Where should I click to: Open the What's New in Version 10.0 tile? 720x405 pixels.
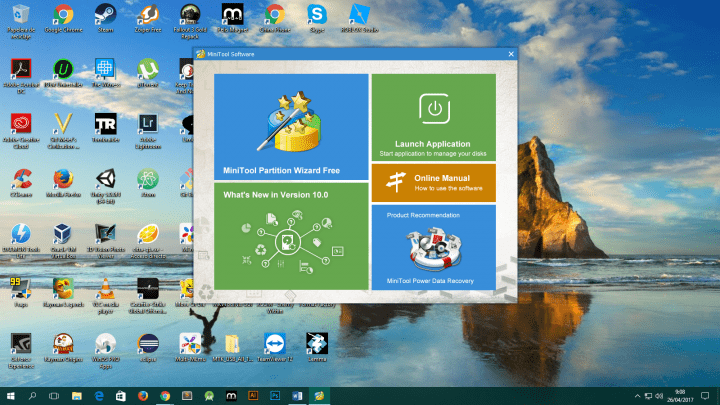(291, 236)
